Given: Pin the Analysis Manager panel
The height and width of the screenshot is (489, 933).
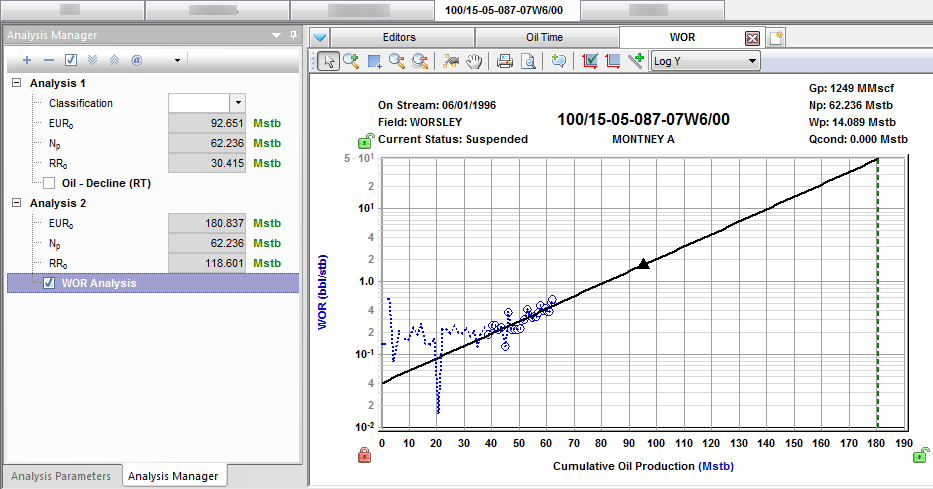Looking at the screenshot, I should point(293,35).
